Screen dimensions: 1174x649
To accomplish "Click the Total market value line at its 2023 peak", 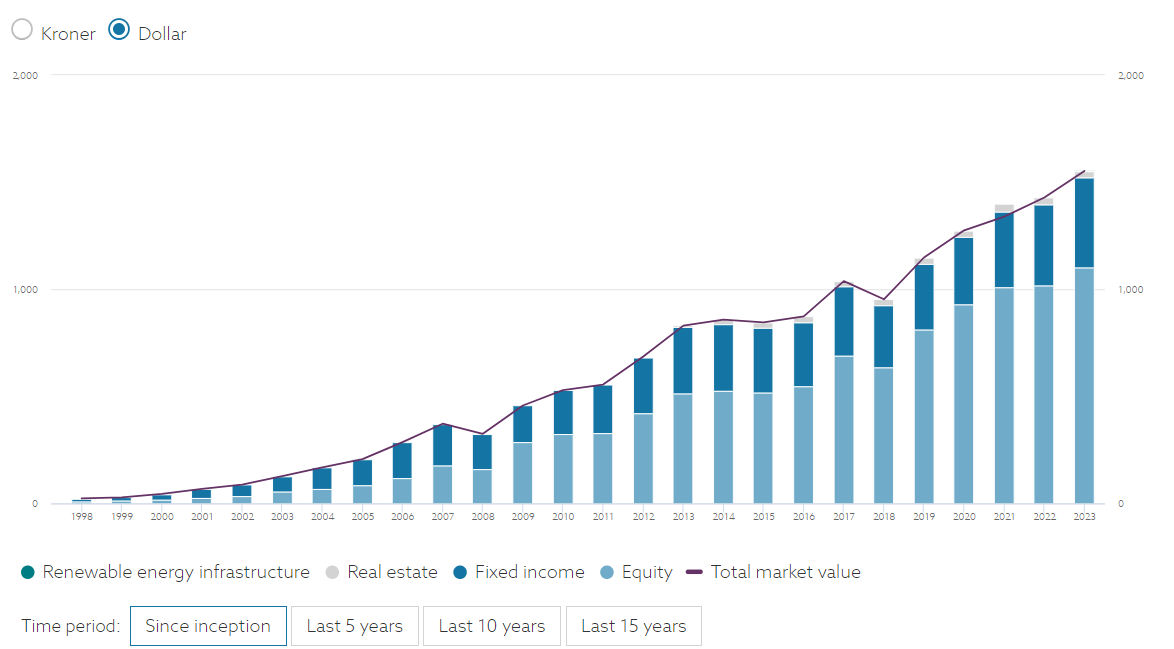I will pyautogui.click(x=1084, y=172).
